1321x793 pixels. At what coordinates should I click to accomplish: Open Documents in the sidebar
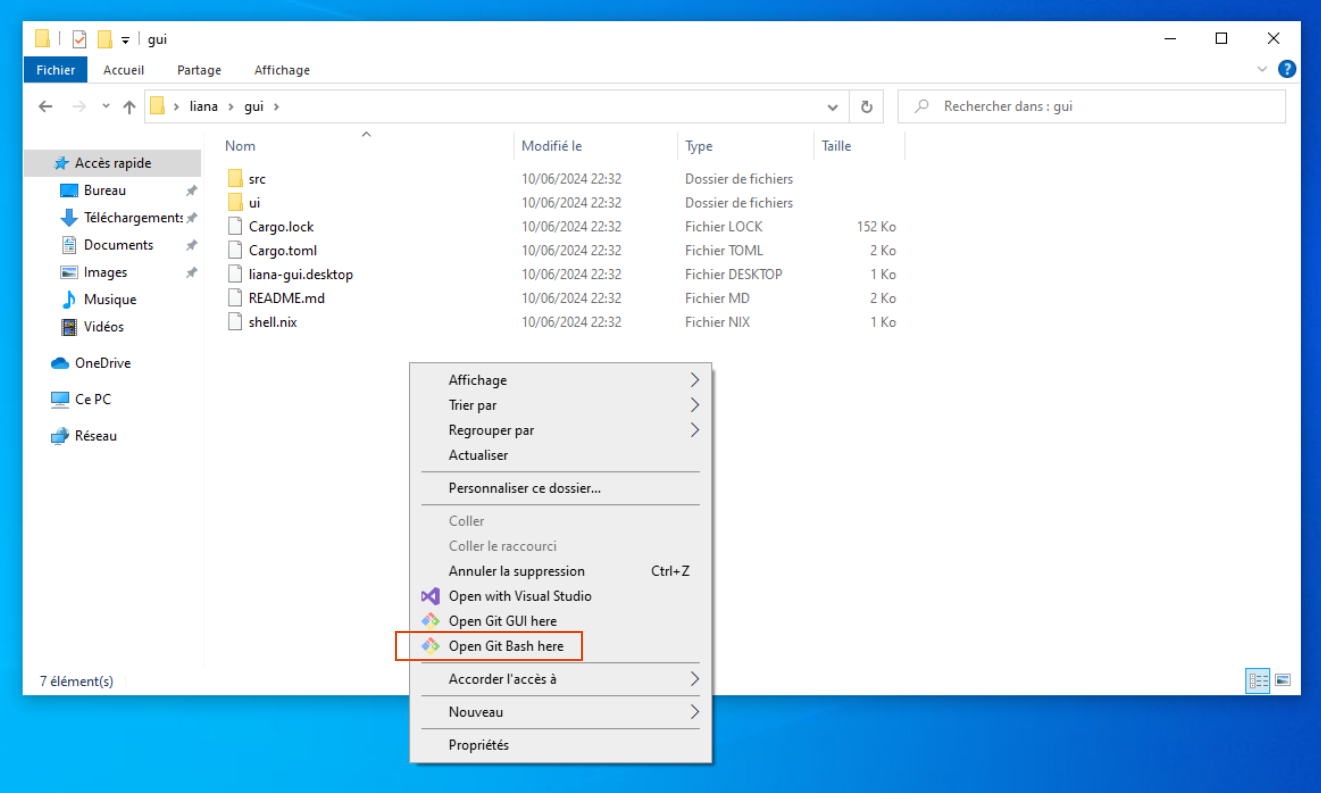118,245
